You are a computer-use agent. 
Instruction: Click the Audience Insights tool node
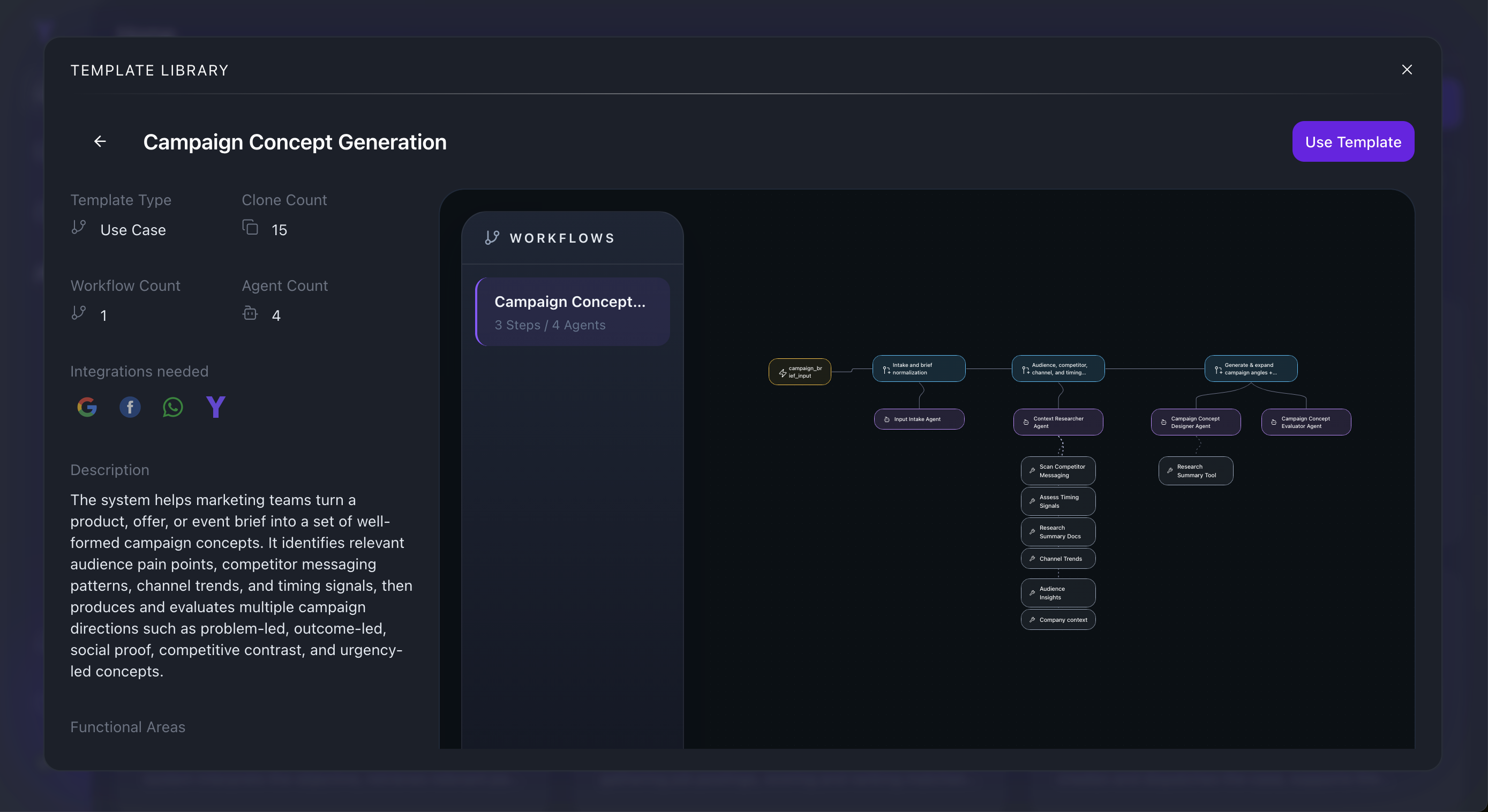tap(1058, 593)
